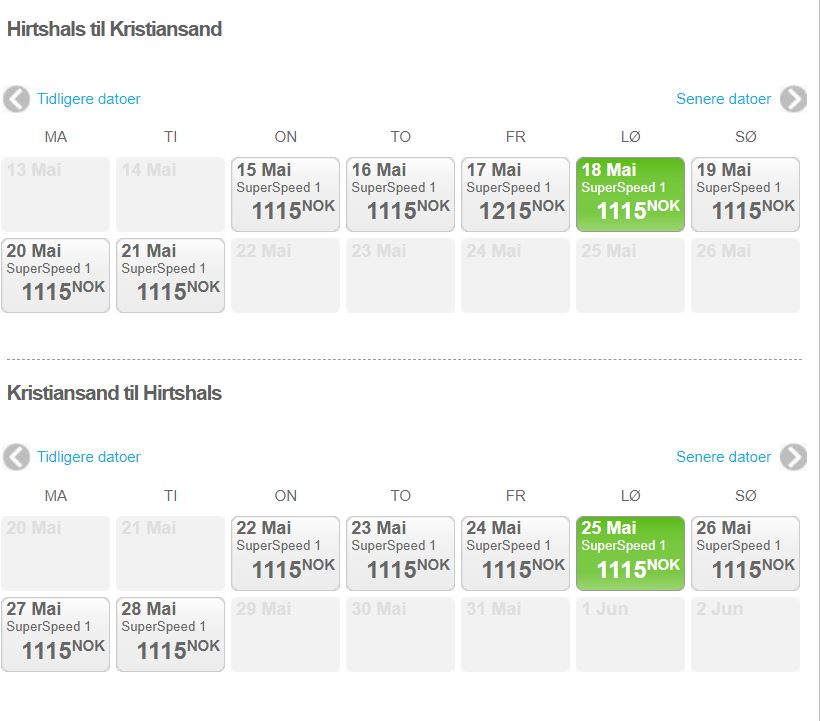820x721 pixels.
Task: Select 16 Mai SuperSpeed 1 departure
Action: click(x=400, y=194)
